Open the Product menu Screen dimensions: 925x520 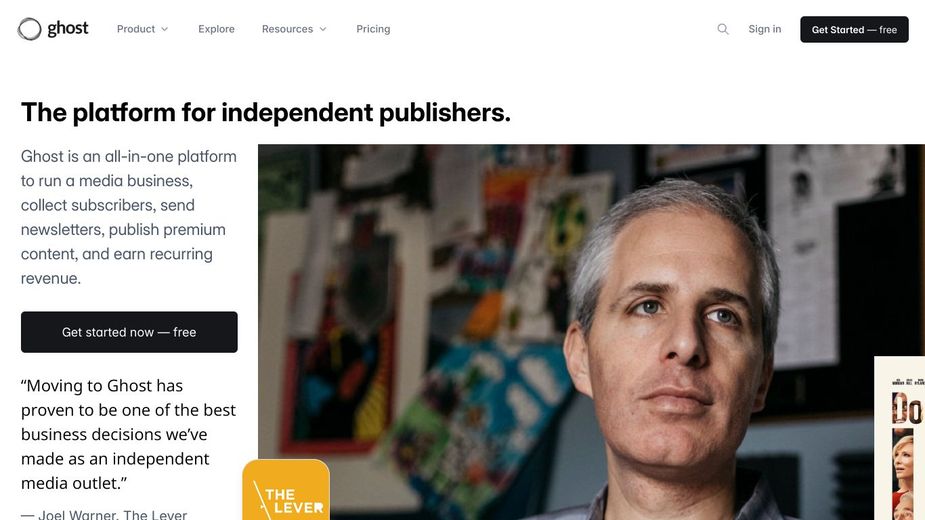point(142,29)
